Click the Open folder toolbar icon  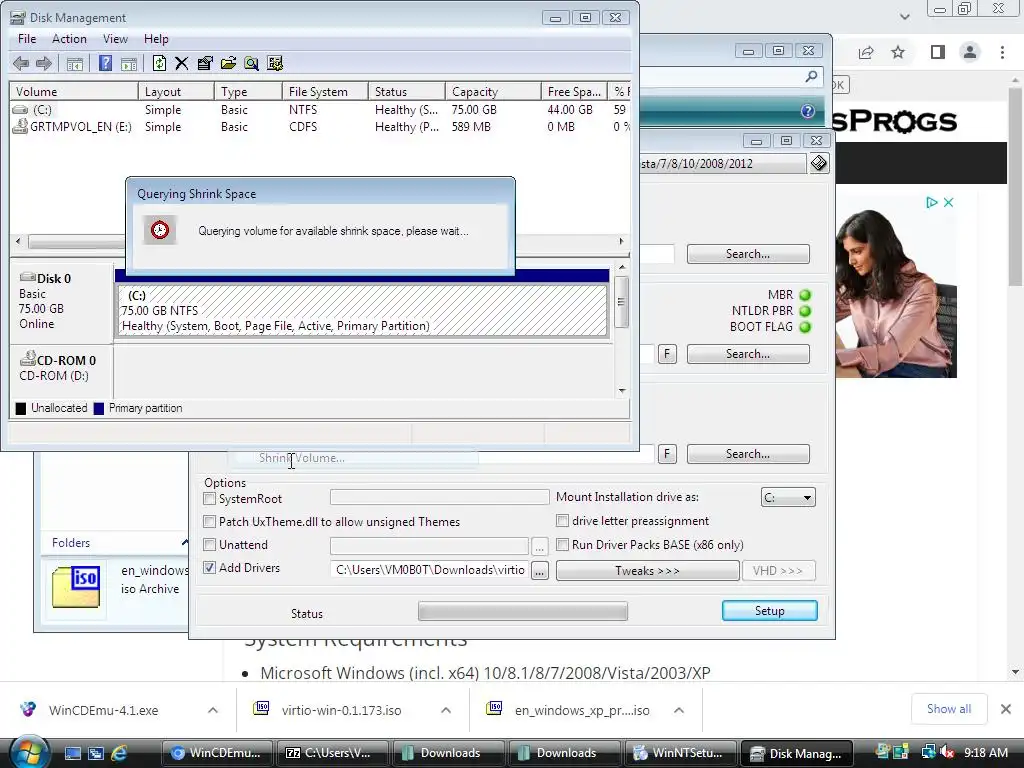coord(228,63)
